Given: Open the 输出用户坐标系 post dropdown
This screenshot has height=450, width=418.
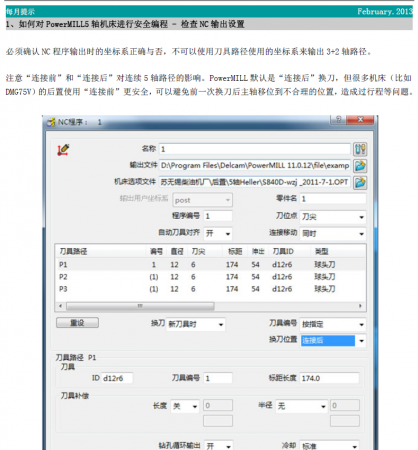Looking at the screenshot, I should tap(203, 200).
